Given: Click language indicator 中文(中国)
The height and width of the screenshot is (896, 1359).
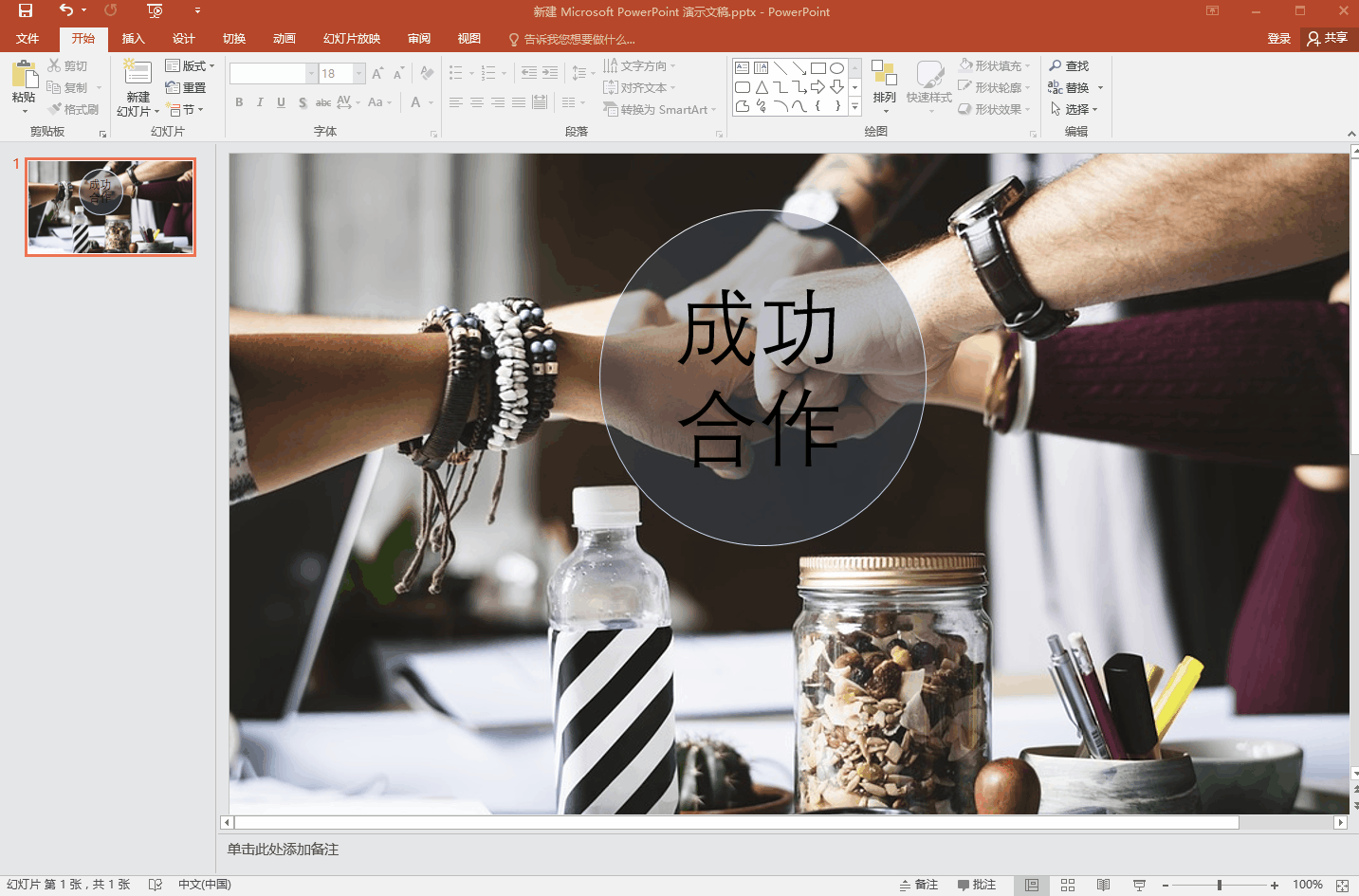Looking at the screenshot, I should [x=204, y=885].
